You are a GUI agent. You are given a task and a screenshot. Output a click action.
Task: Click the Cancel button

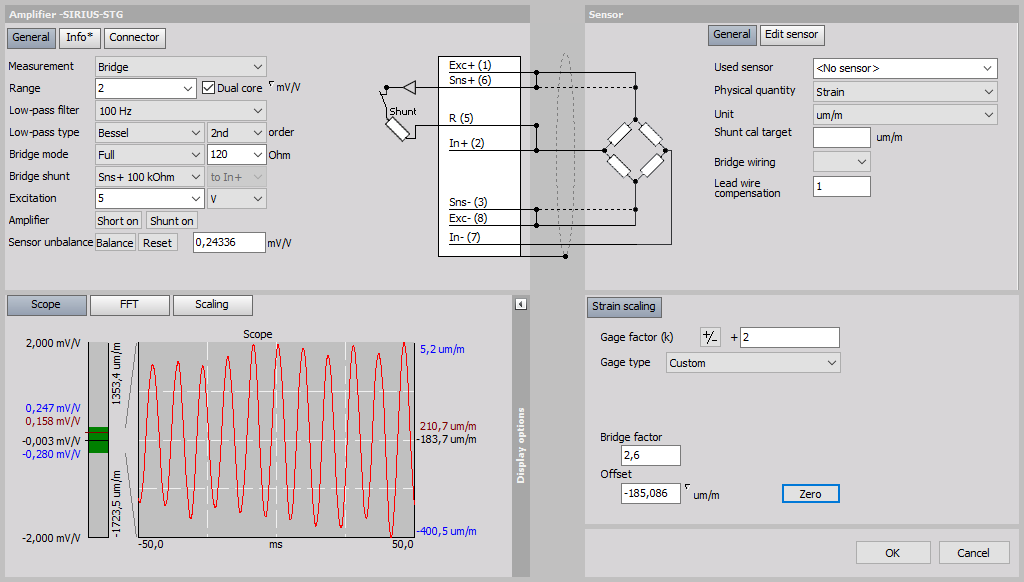coord(973,553)
